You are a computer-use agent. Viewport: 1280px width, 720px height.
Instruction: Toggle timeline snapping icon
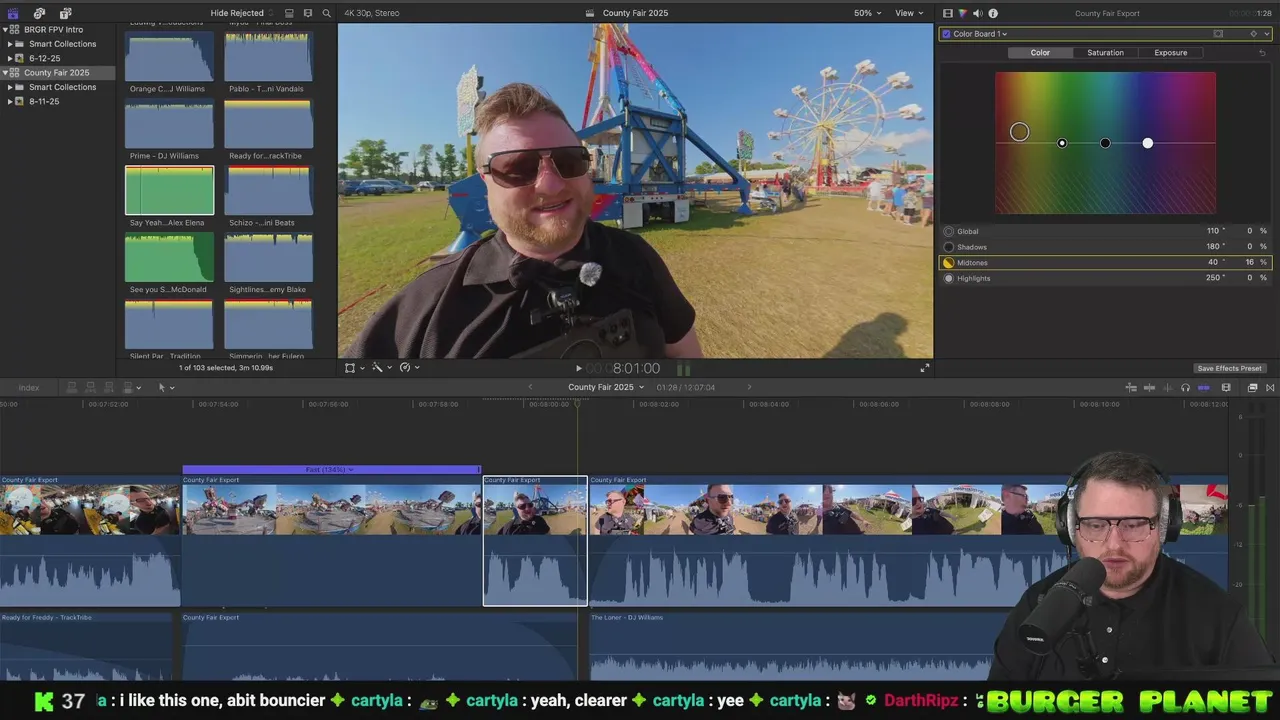(x=1204, y=387)
